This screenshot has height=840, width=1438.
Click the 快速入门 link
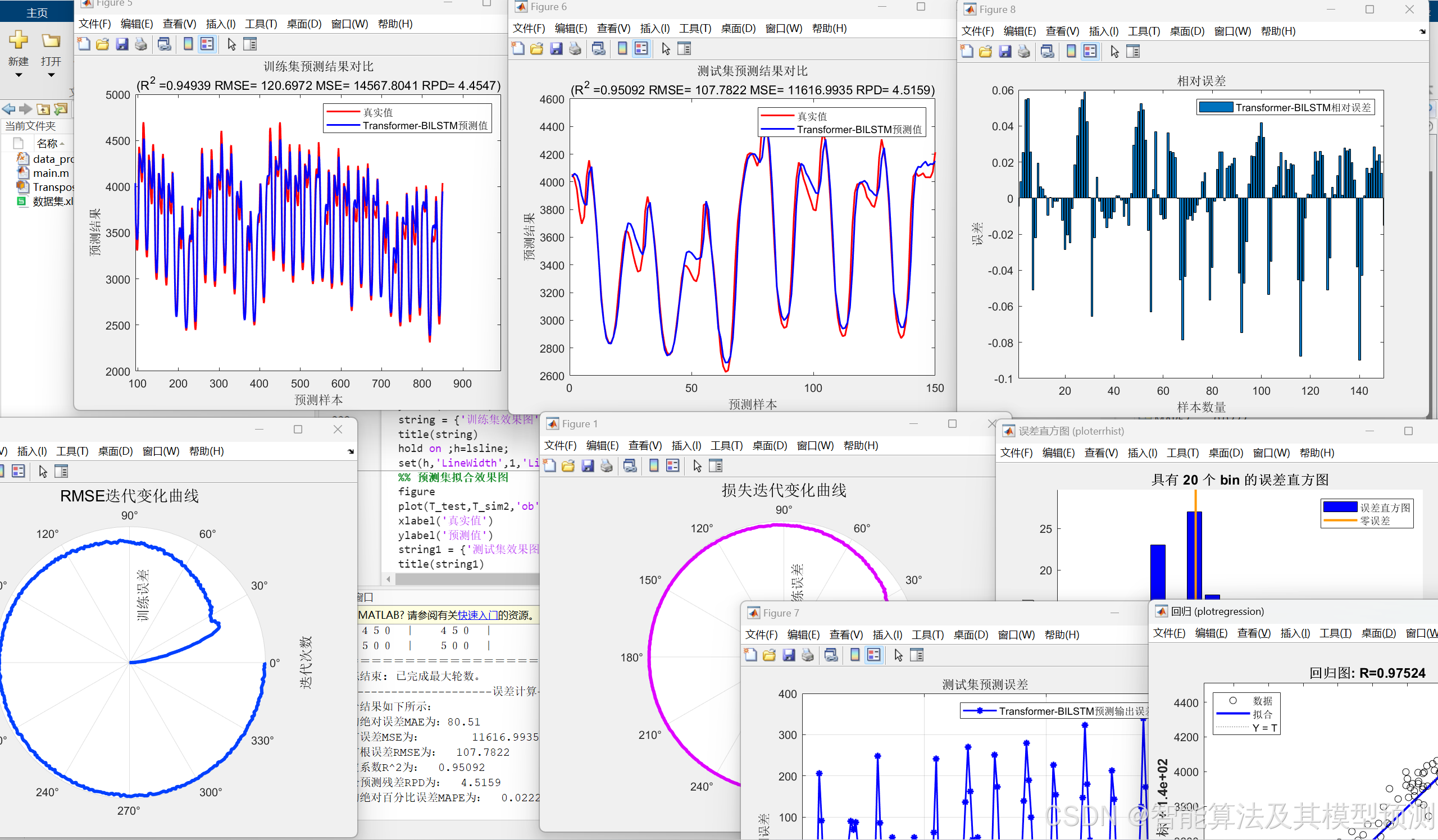coord(477,615)
